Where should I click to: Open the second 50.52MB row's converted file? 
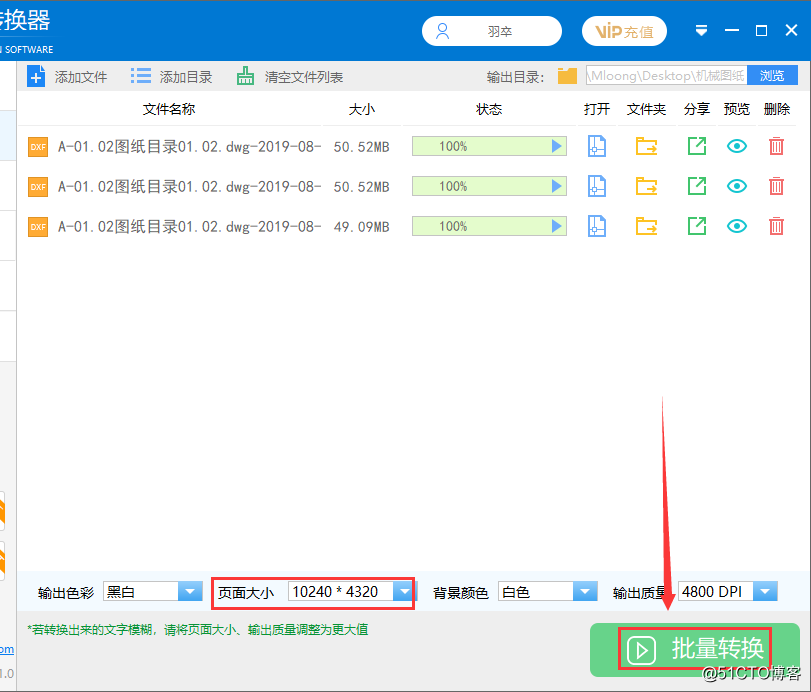pyautogui.click(x=597, y=186)
